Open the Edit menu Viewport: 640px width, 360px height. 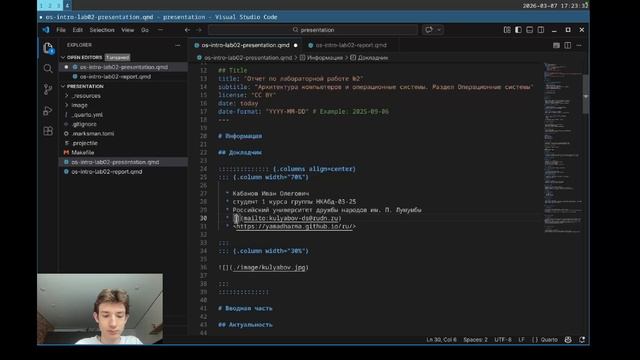tap(78, 30)
